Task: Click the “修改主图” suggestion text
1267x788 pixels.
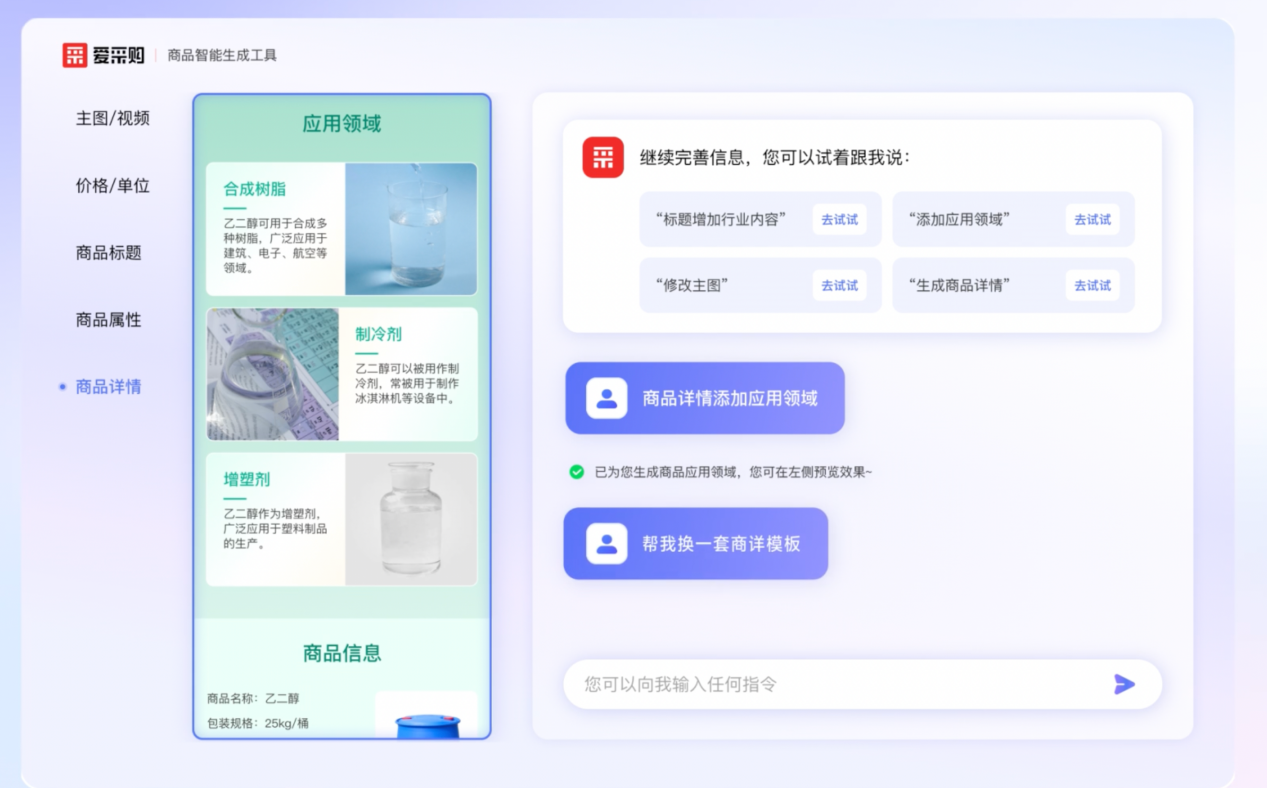Action: click(x=692, y=286)
